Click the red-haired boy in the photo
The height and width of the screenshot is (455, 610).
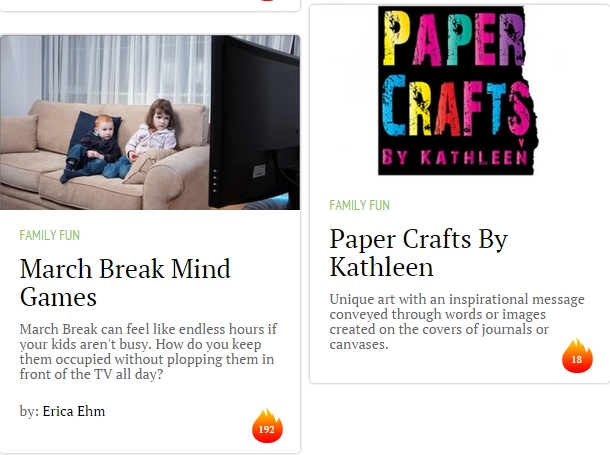tap(92, 148)
